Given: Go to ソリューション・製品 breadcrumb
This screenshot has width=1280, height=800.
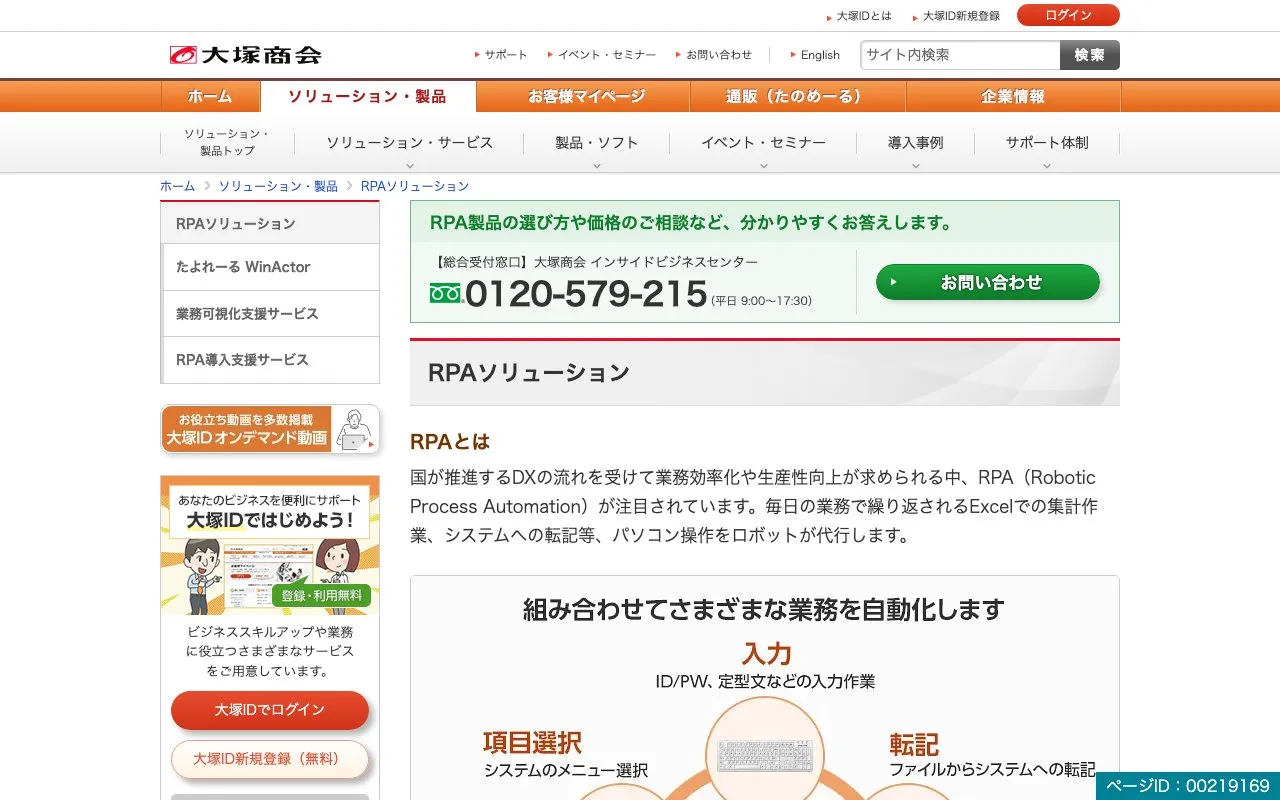Looking at the screenshot, I should [278, 186].
